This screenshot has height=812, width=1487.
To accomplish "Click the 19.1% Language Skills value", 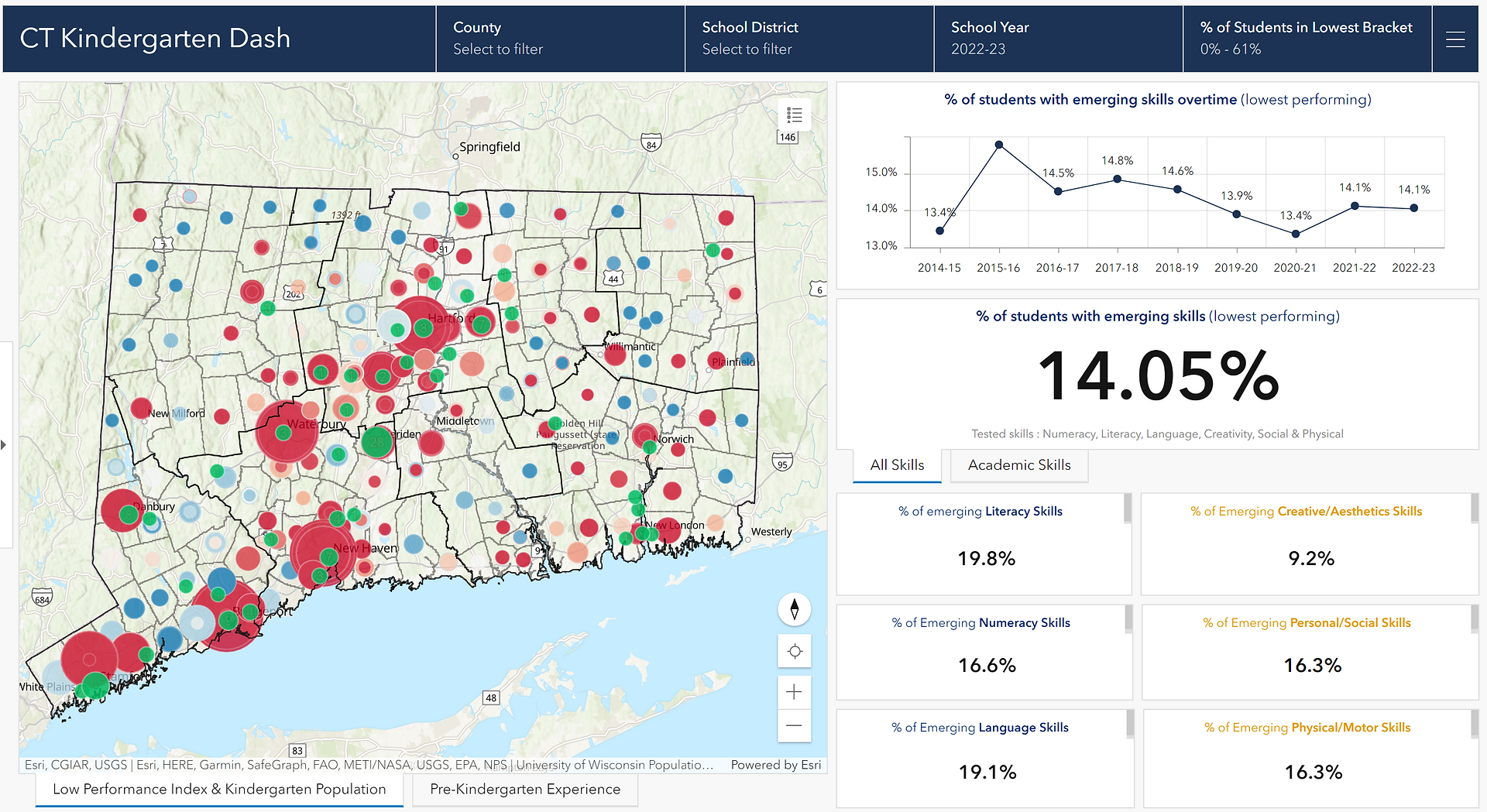I will (x=987, y=773).
